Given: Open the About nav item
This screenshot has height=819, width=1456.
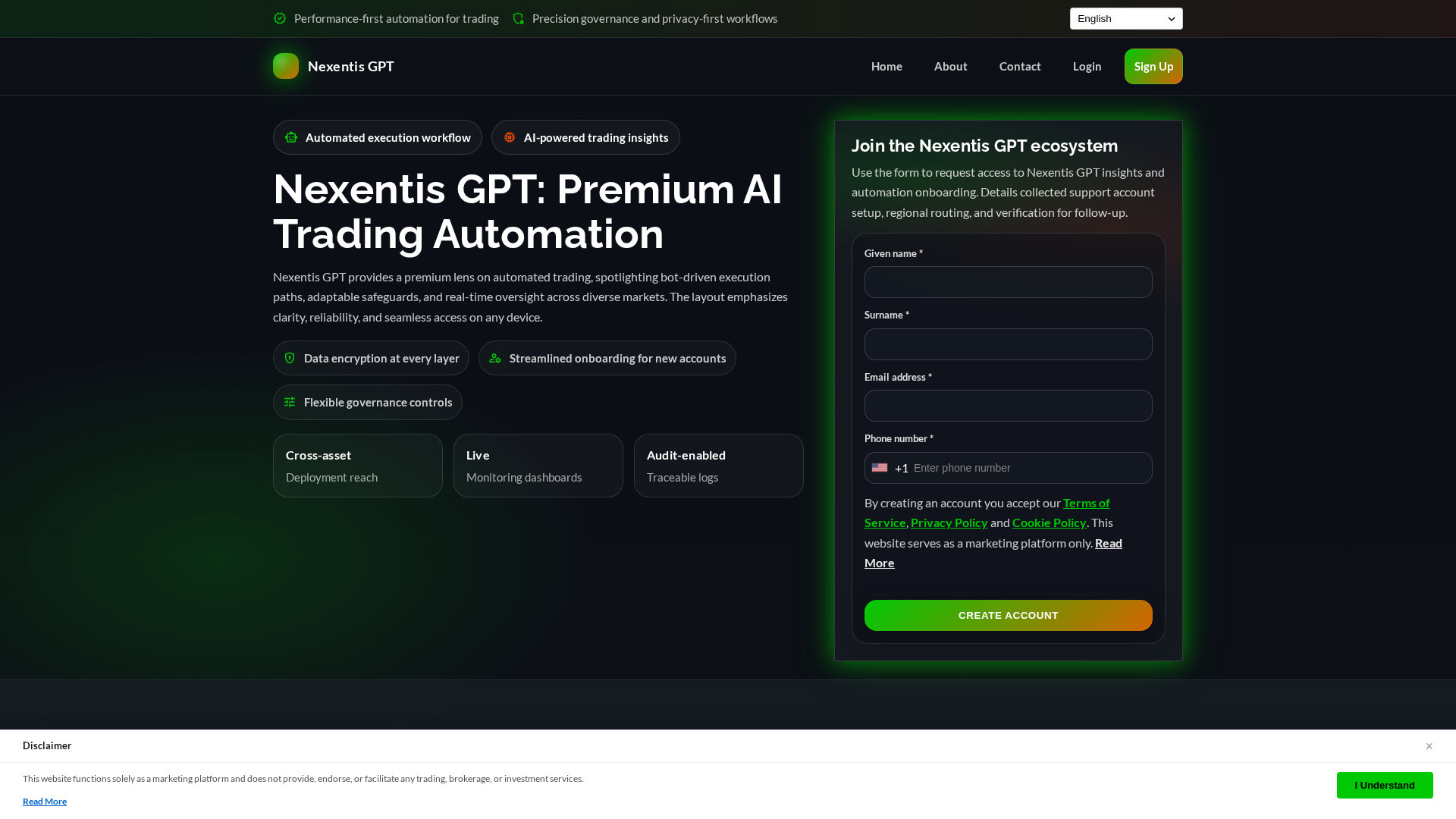Looking at the screenshot, I should pyautogui.click(x=950, y=66).
